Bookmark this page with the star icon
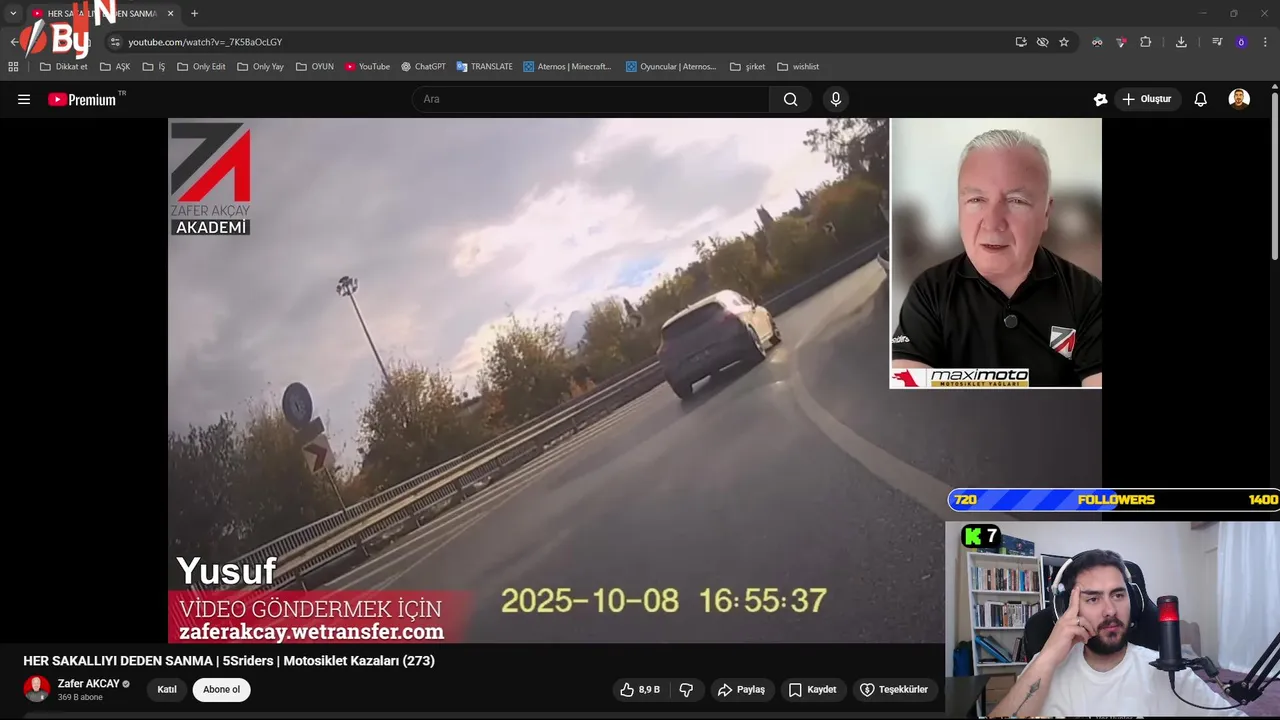1280x720 pixels. [x=1064, y=42]
